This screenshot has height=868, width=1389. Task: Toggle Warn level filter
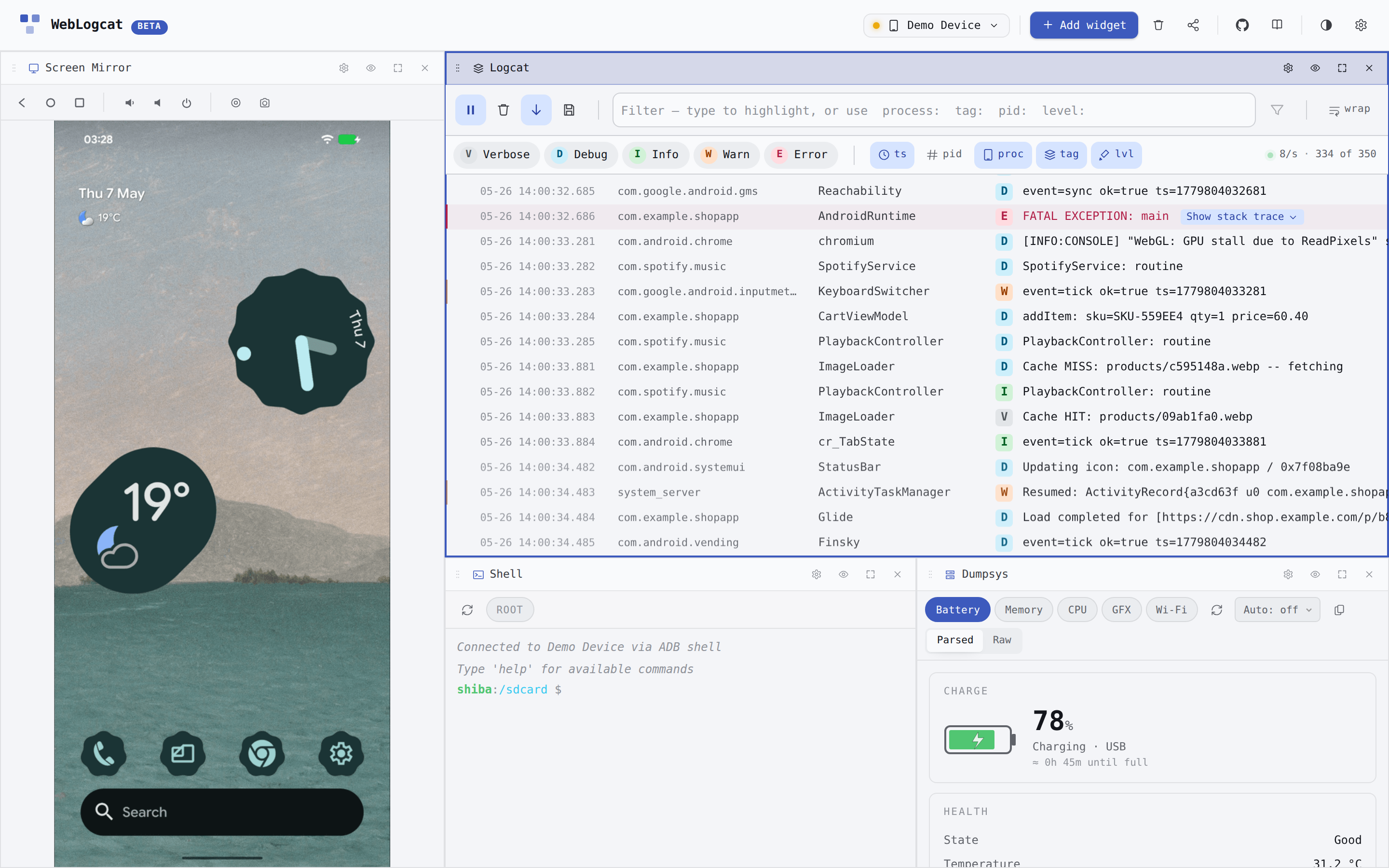pos(727,154)
